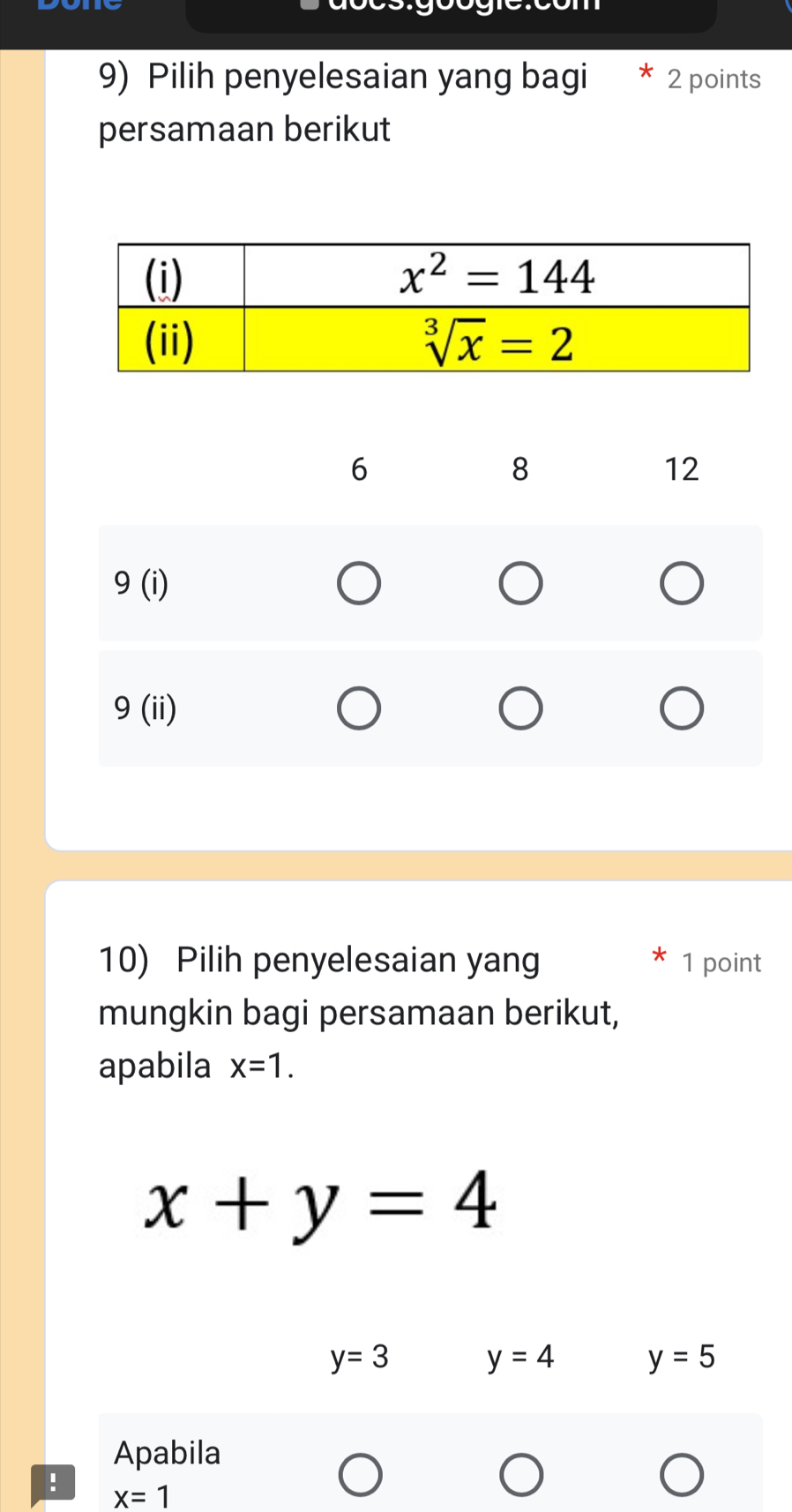Select 6 for question 9 (i)
Viewport: 792px width, 1512px height.
pos(359,584)
